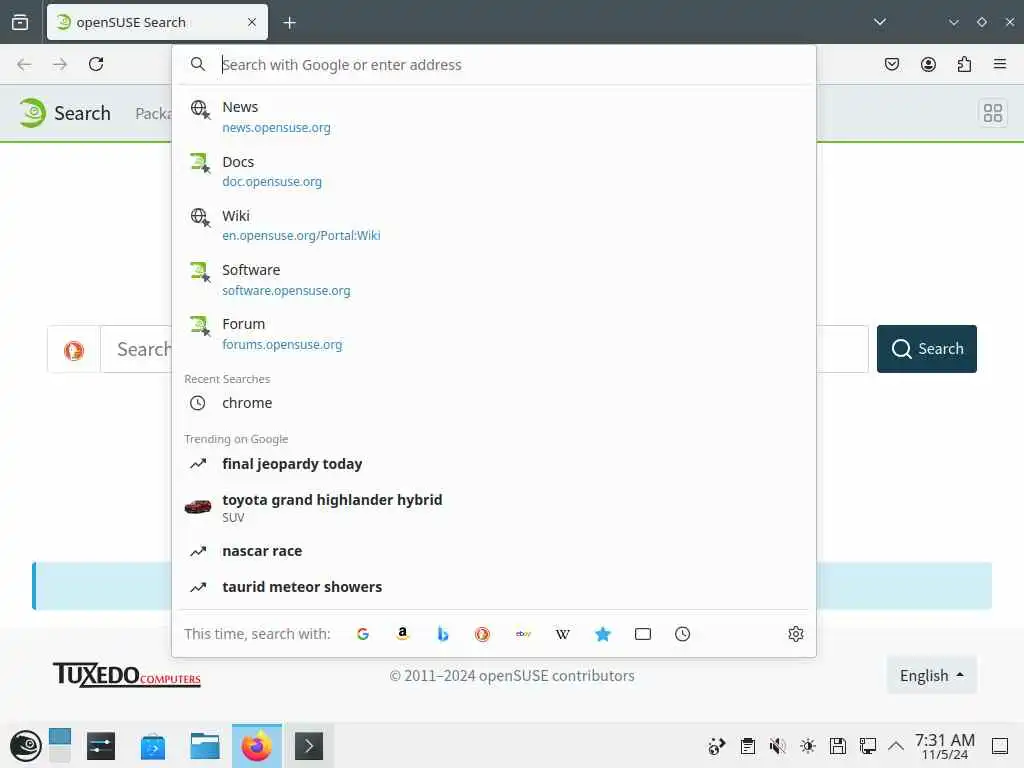Open the Software suggestion software.opensuse.org
Screen dimensions: 1024x768
pos(494,280)
